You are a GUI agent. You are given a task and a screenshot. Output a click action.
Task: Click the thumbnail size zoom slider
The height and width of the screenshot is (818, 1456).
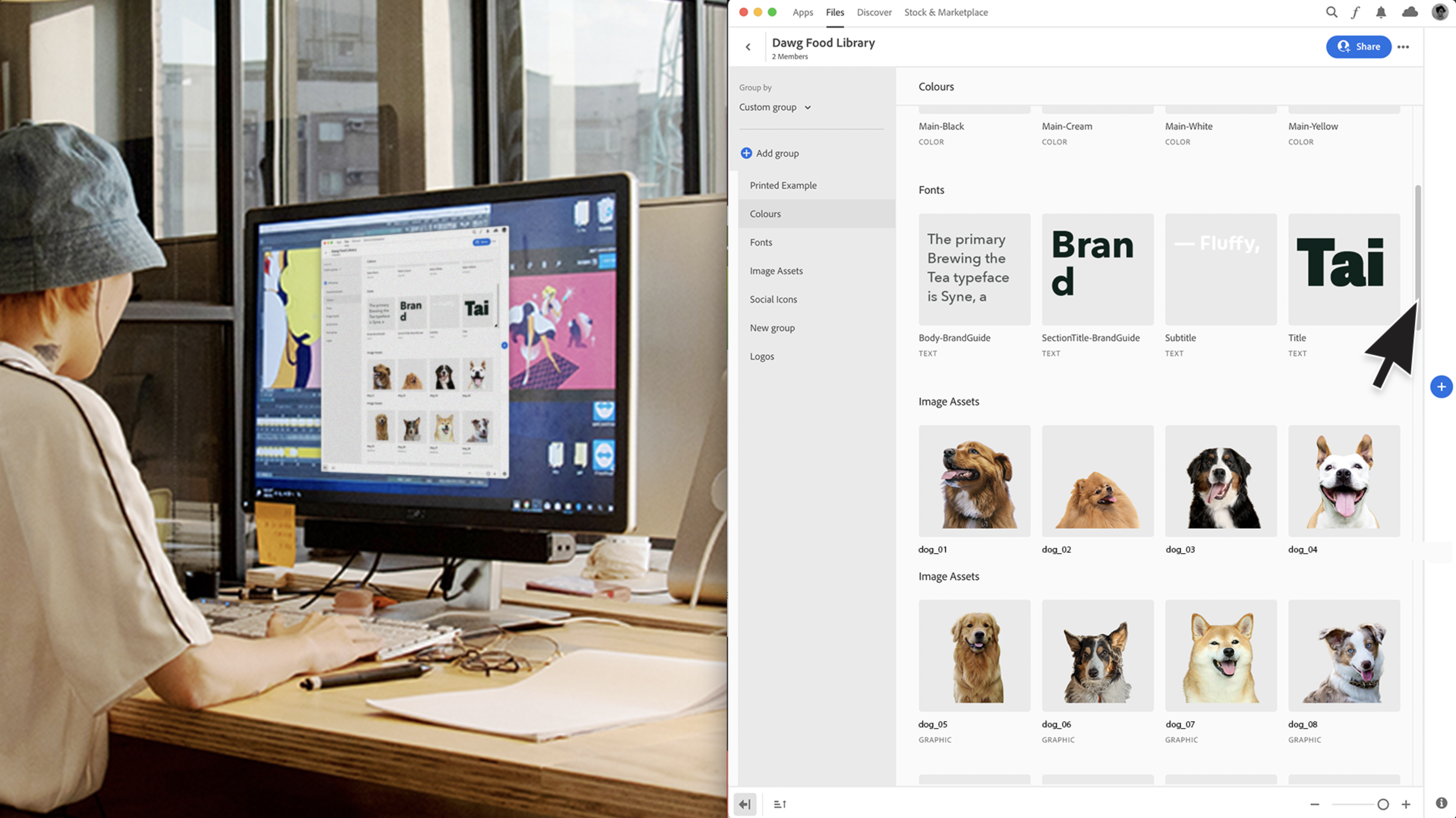pyautogui.click(x=1383, y=804)
